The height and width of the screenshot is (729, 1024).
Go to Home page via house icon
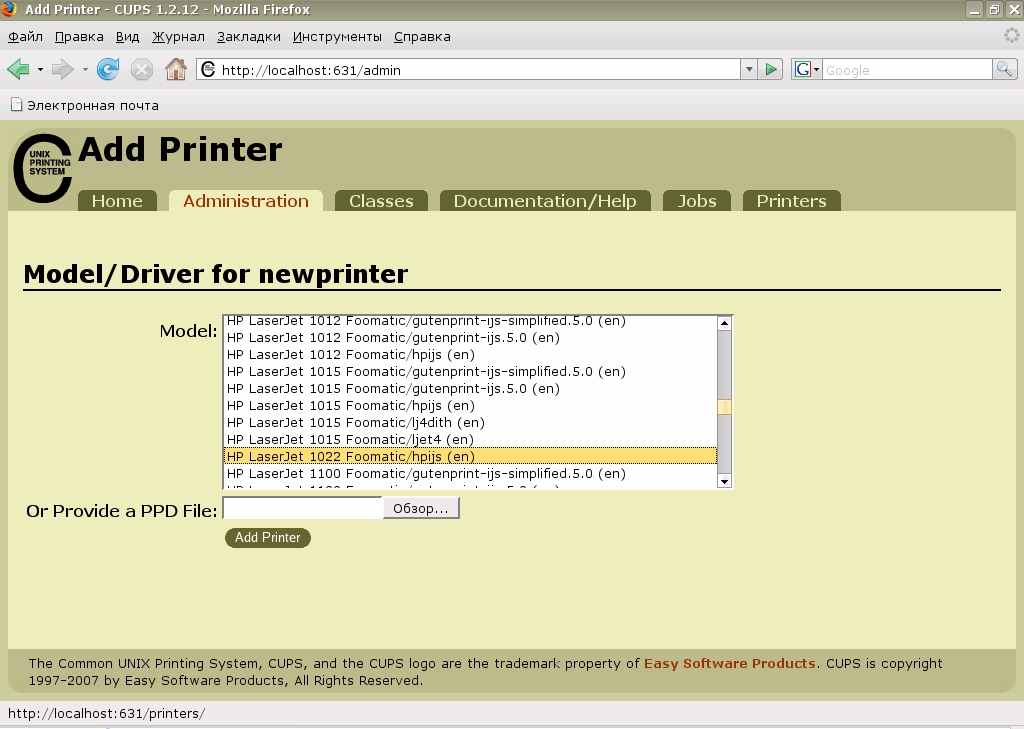[x=176, y=69]
